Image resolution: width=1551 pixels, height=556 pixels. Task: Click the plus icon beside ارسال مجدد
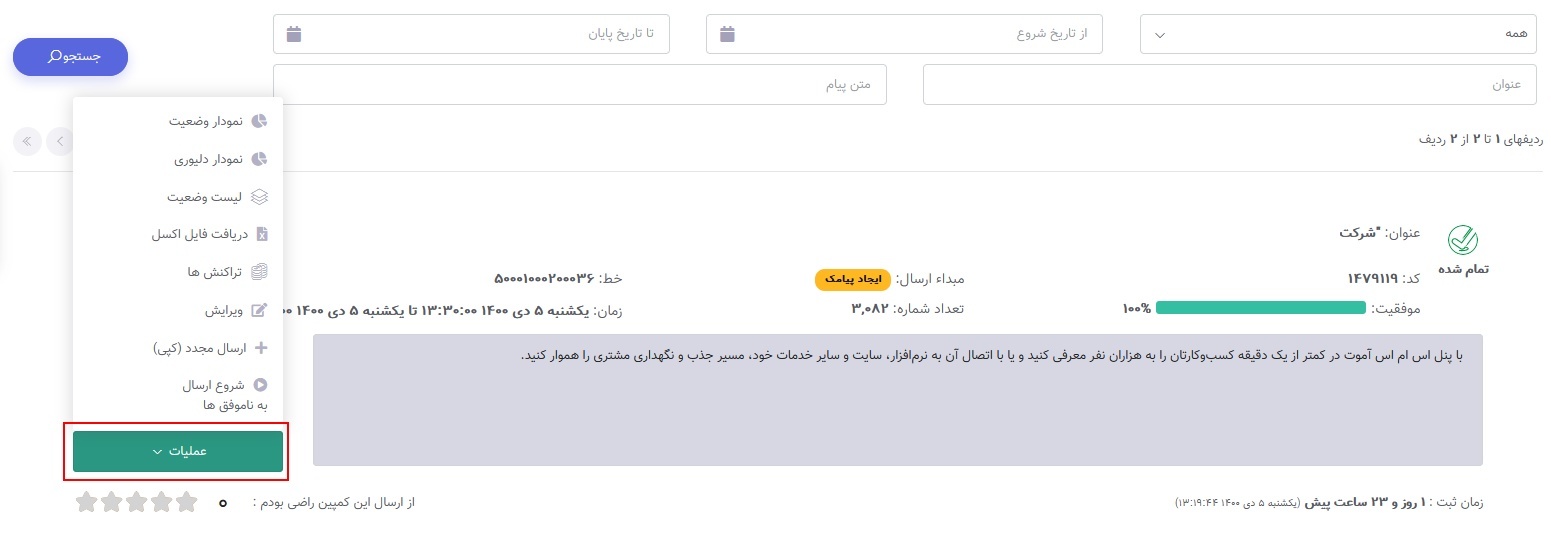pyautogui.click(x=261, y=348)
